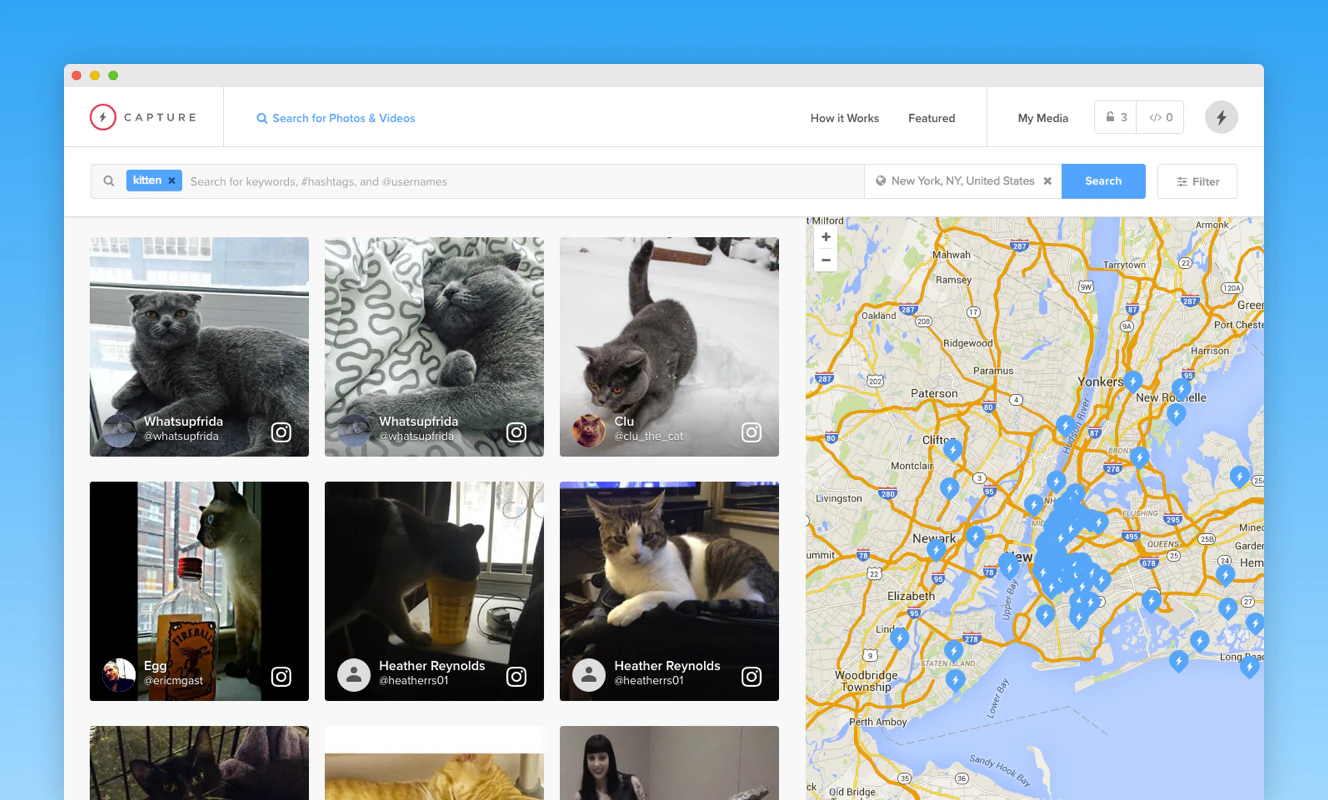Click the search icon beside Search for Photos
The height and width of the screenshot is (800, 1328).
point(262,118)
